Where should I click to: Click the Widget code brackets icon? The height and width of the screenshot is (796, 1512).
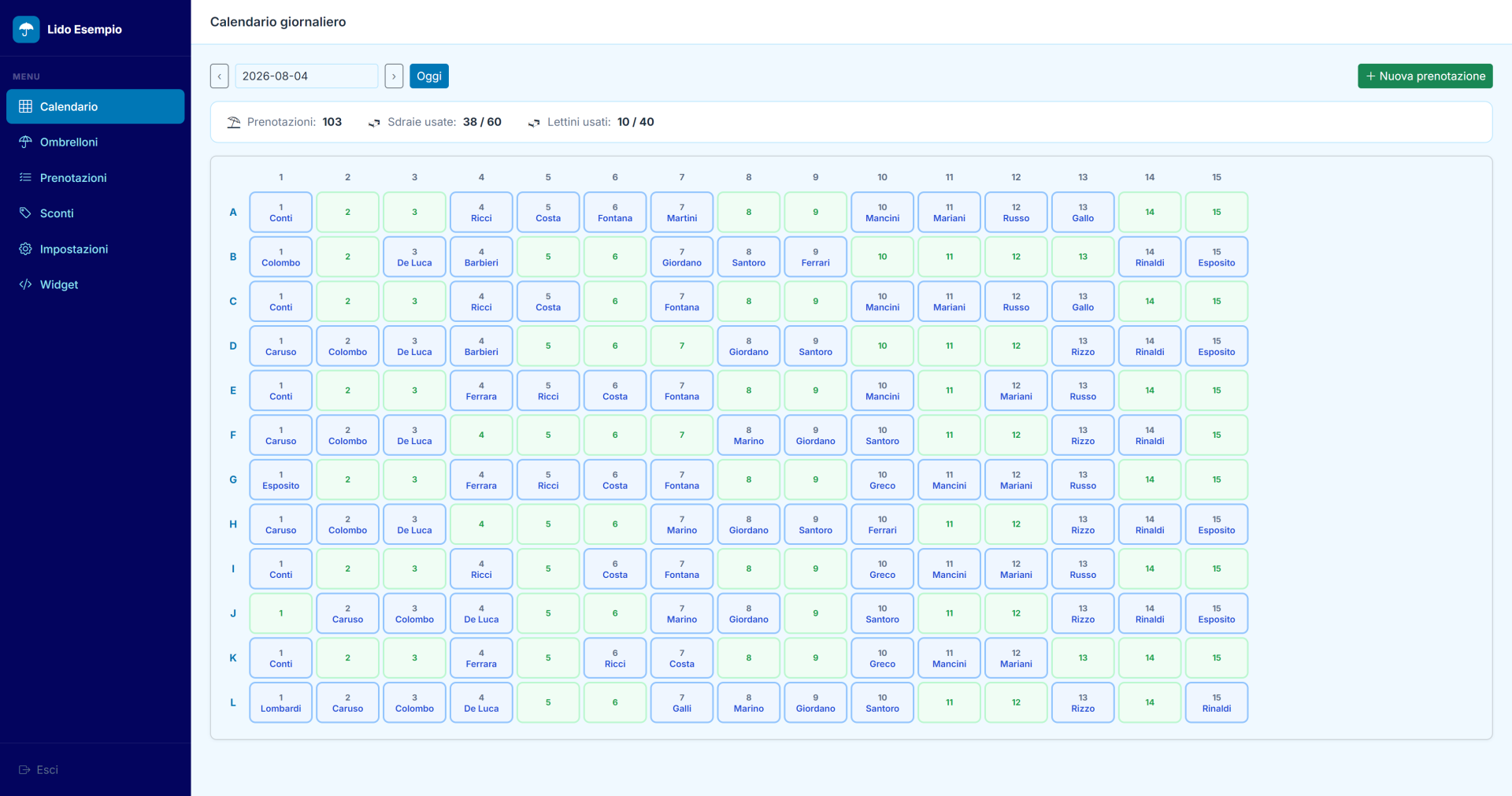(x=25, y=284)
